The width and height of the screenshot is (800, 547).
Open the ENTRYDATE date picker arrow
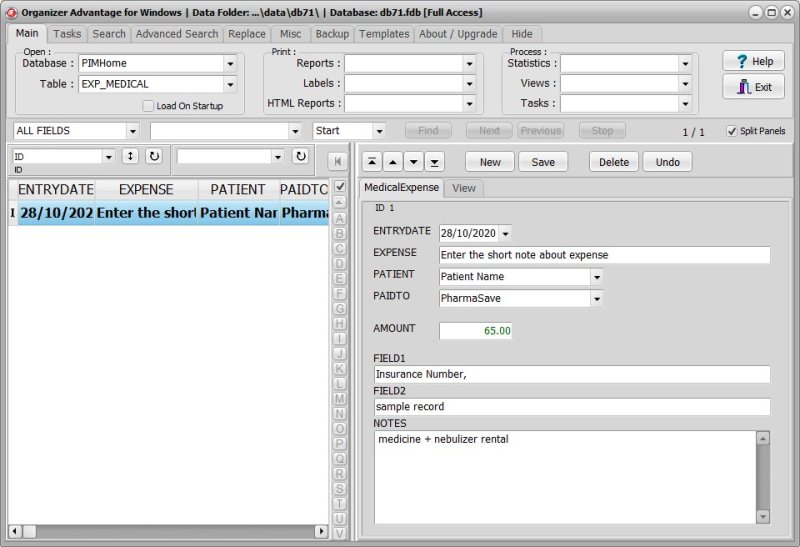[x=505, y=234]
